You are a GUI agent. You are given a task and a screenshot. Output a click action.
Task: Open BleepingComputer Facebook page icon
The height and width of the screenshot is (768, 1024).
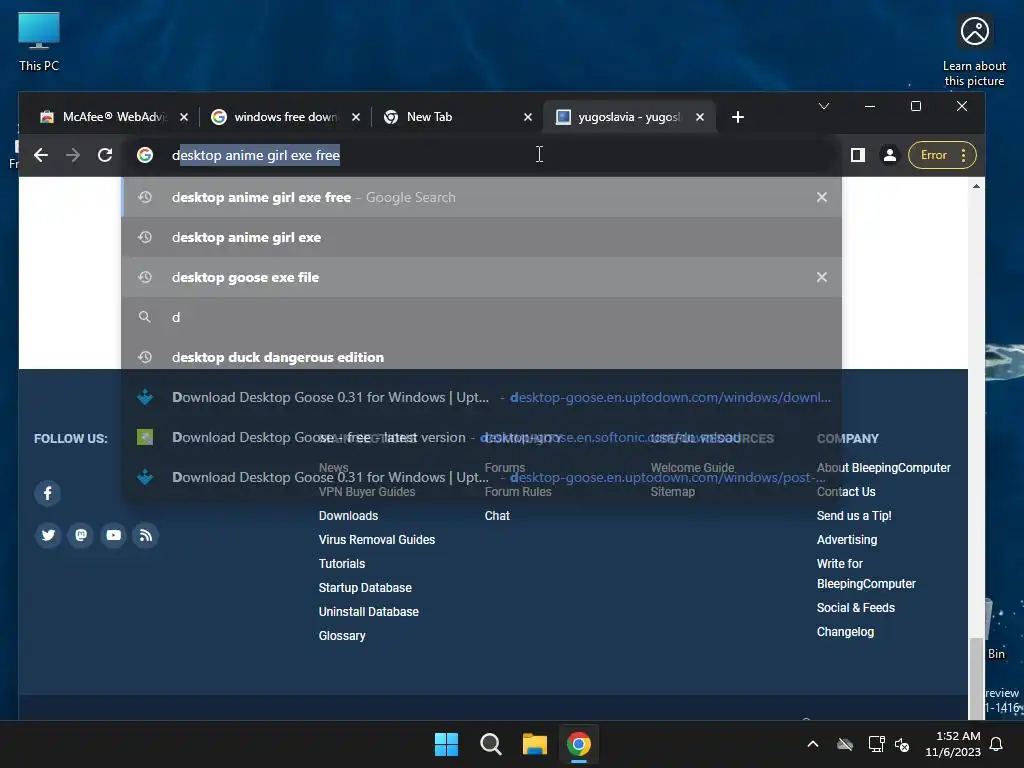[48, 493]
